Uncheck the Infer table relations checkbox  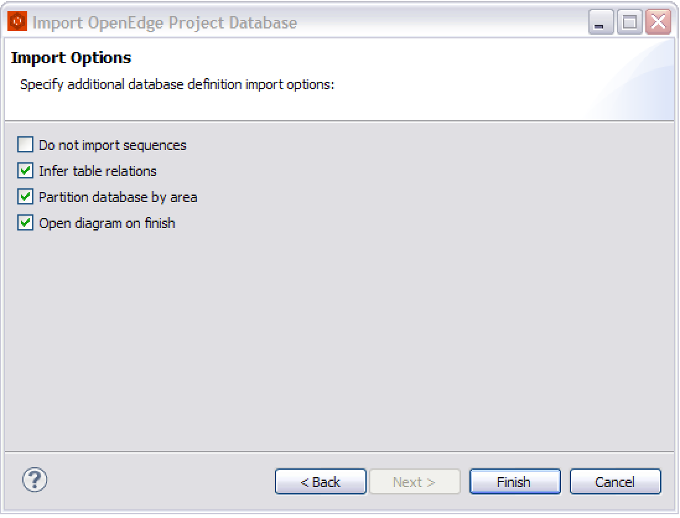click(x=26, y=171)
